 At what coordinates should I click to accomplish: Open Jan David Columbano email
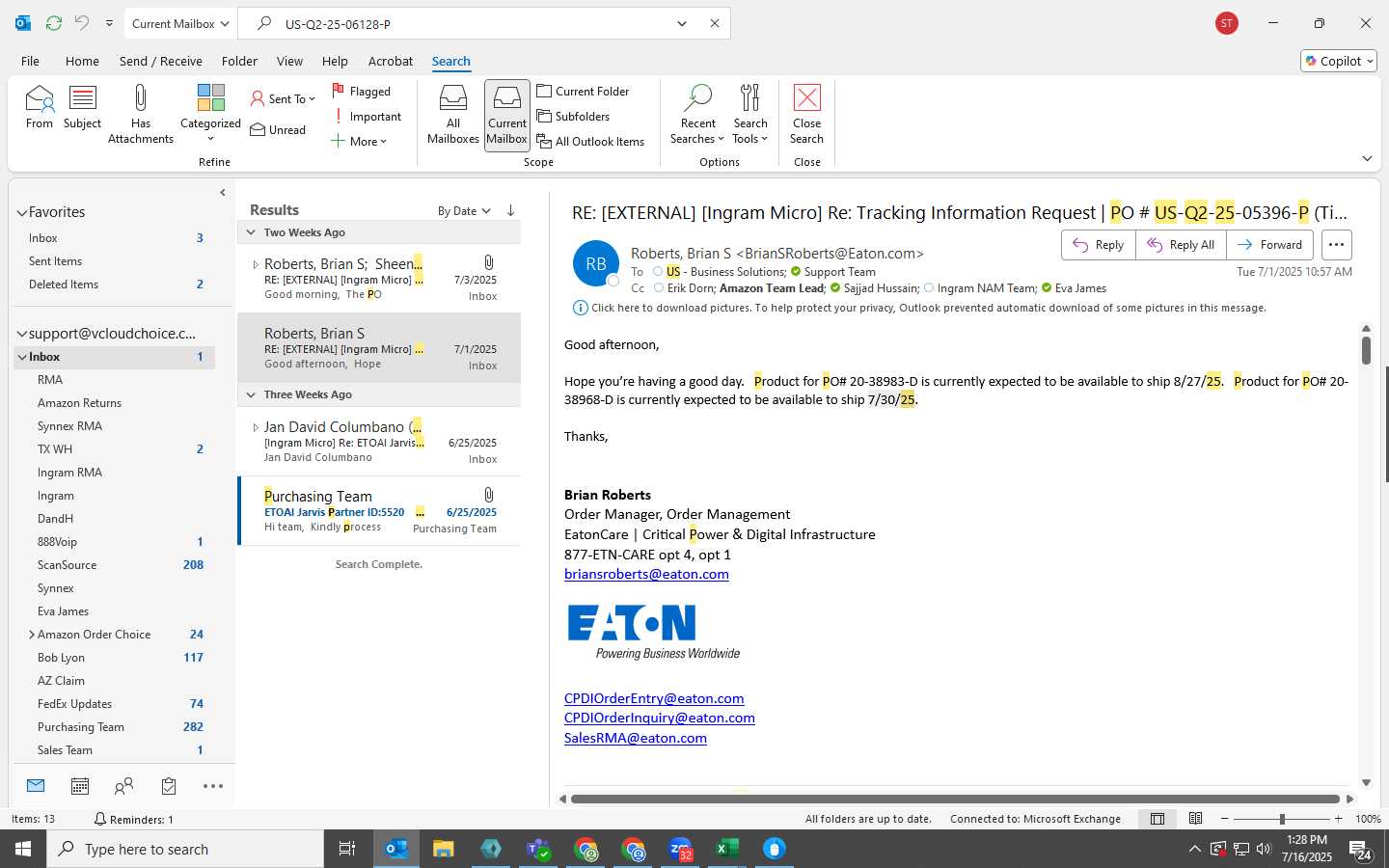click(x=379, y=442)
